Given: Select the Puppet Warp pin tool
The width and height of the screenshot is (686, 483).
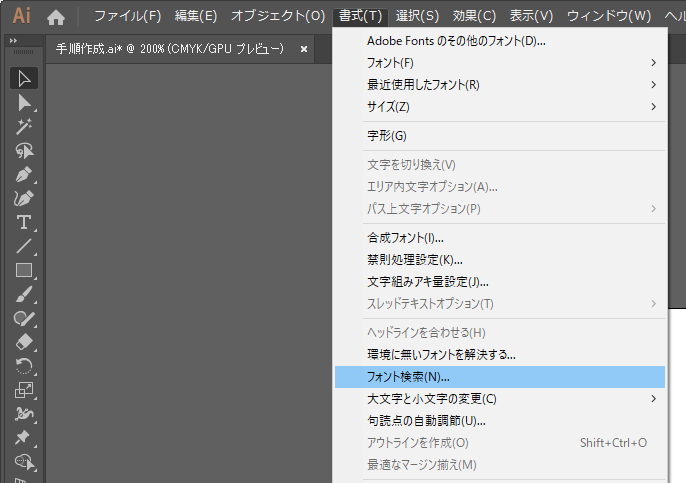Looking at the screenshot, I should (24, 437).
